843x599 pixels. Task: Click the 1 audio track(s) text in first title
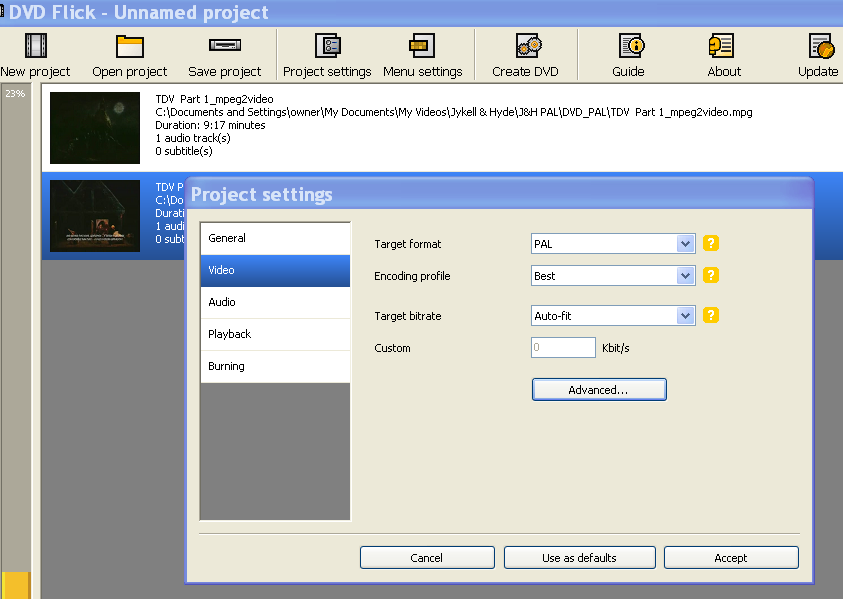193,138
